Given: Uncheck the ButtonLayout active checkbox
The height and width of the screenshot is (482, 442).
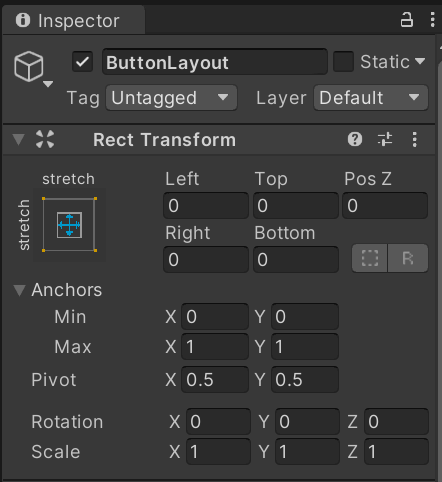Looking at the screenshot, I should (x=82, y=62).
